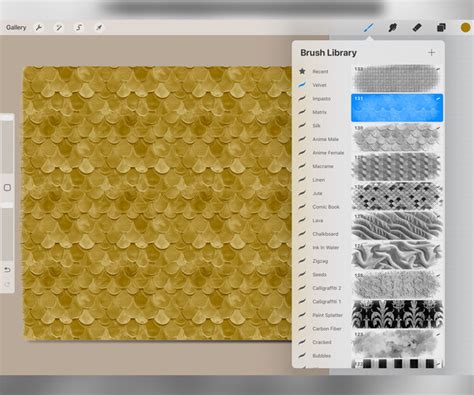Open the Impasto brush set
This screenshot has height=395, width=474.
(x=321, y=99)
